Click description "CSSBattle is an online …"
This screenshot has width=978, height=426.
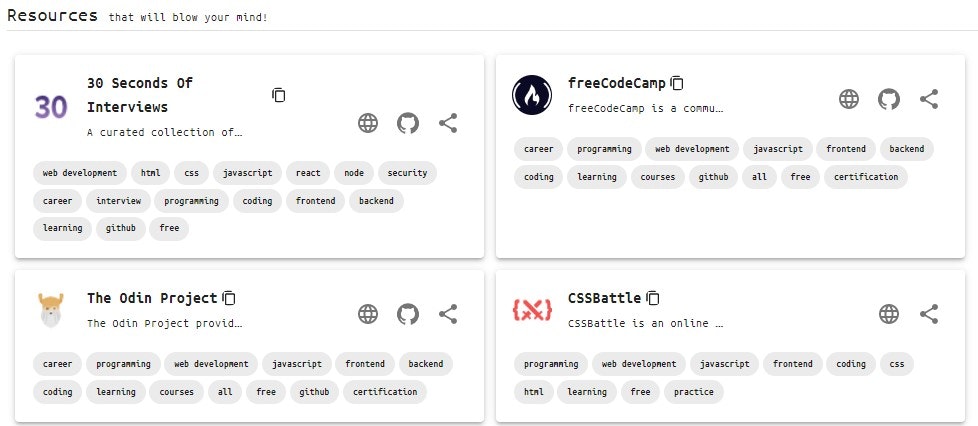point(646,323)
